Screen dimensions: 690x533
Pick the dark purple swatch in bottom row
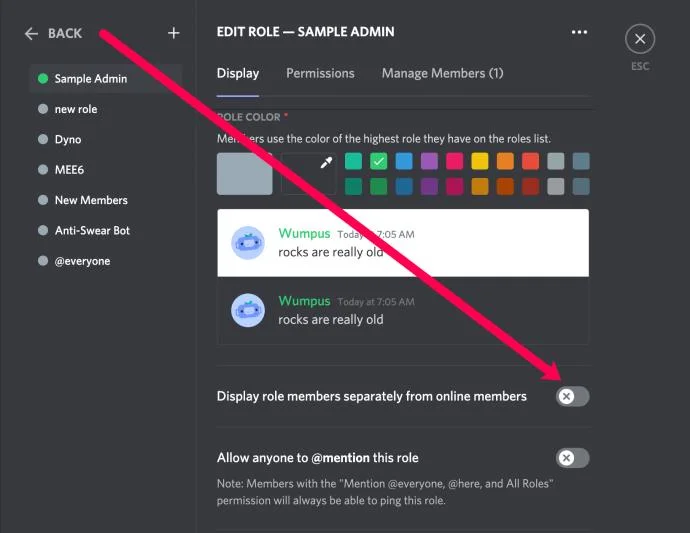coord(429,186)
